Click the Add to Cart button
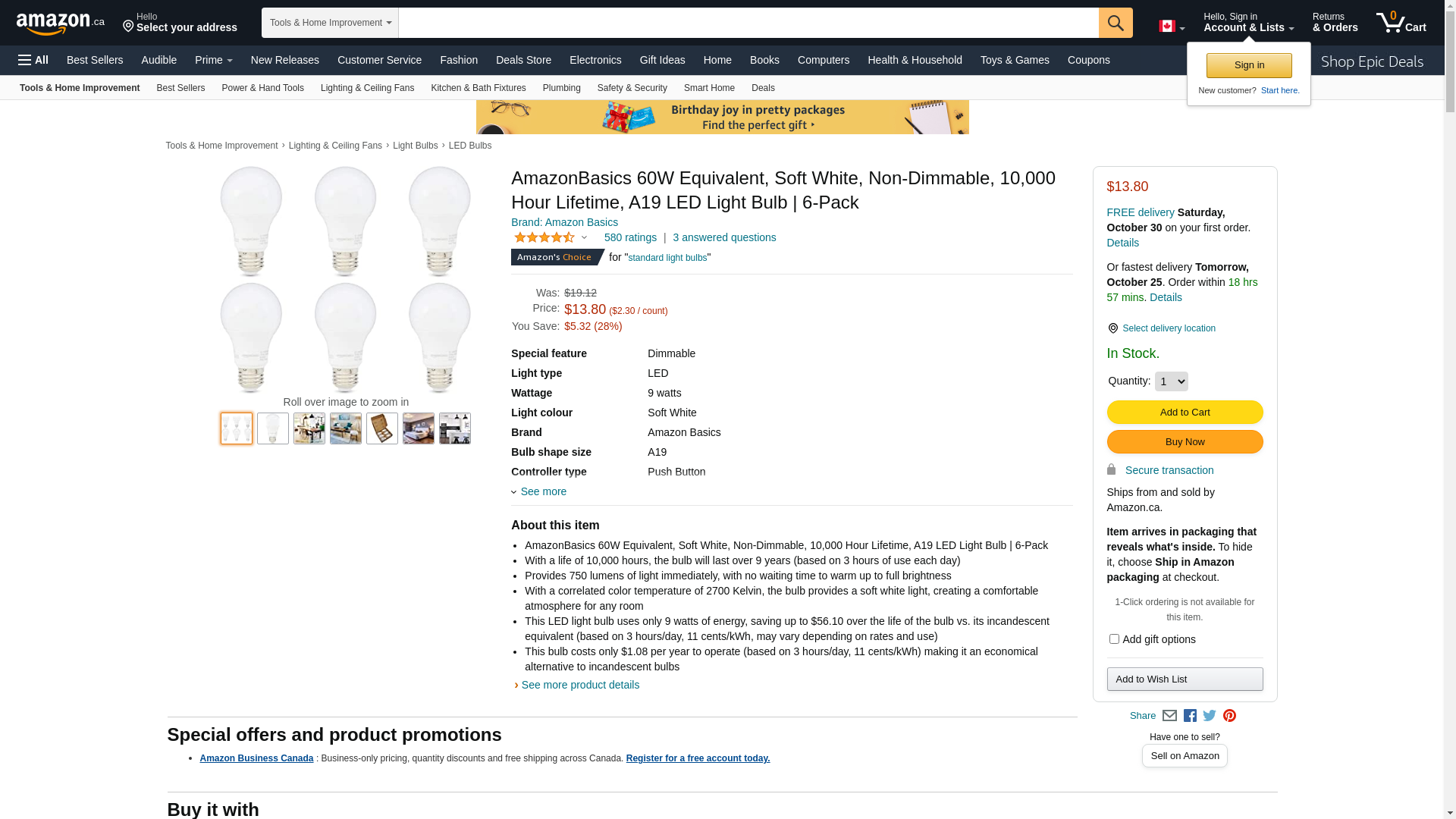 tap(1185, 413)
